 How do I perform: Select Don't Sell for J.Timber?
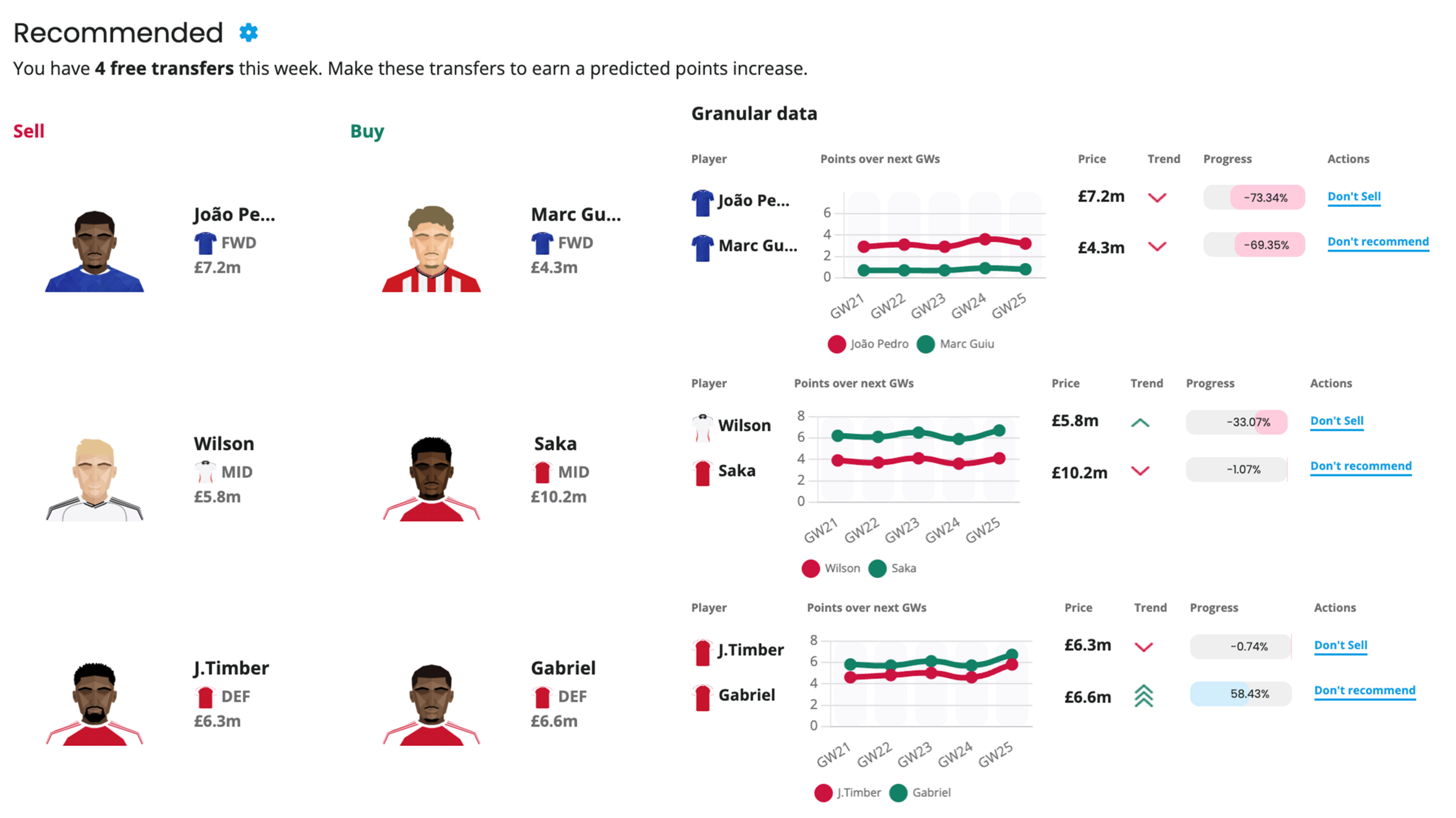[1340, 645]
